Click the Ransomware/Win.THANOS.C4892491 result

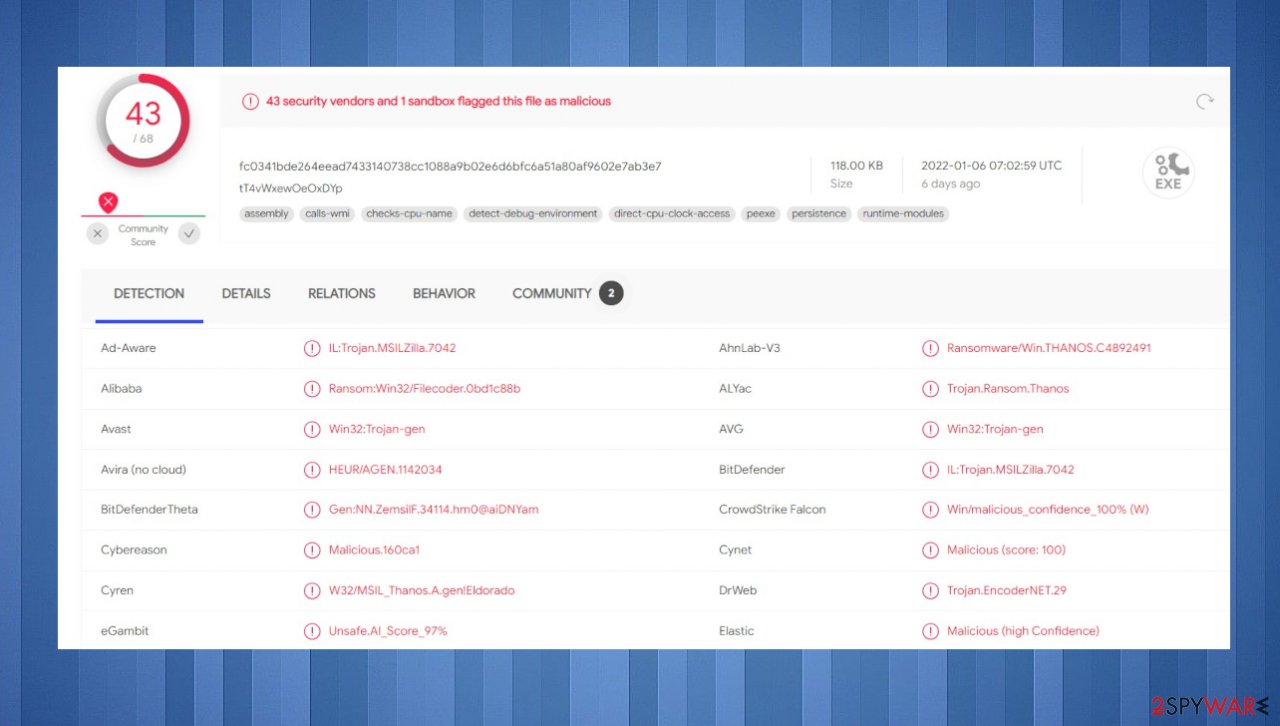1049,348
